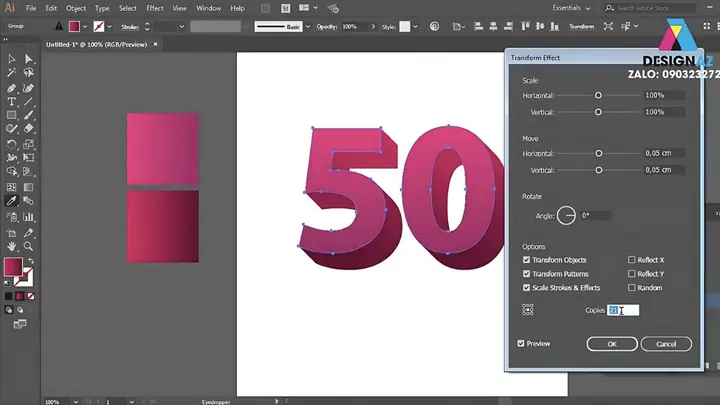
Task: Open the Object menu
Action: (76, 8)
